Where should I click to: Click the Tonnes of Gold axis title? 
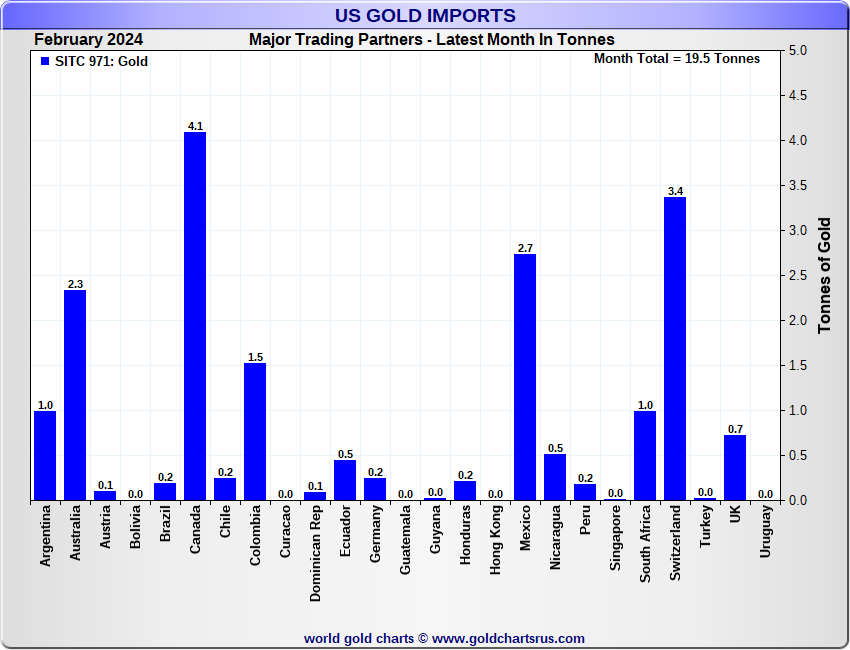click(x=825, y=275)
